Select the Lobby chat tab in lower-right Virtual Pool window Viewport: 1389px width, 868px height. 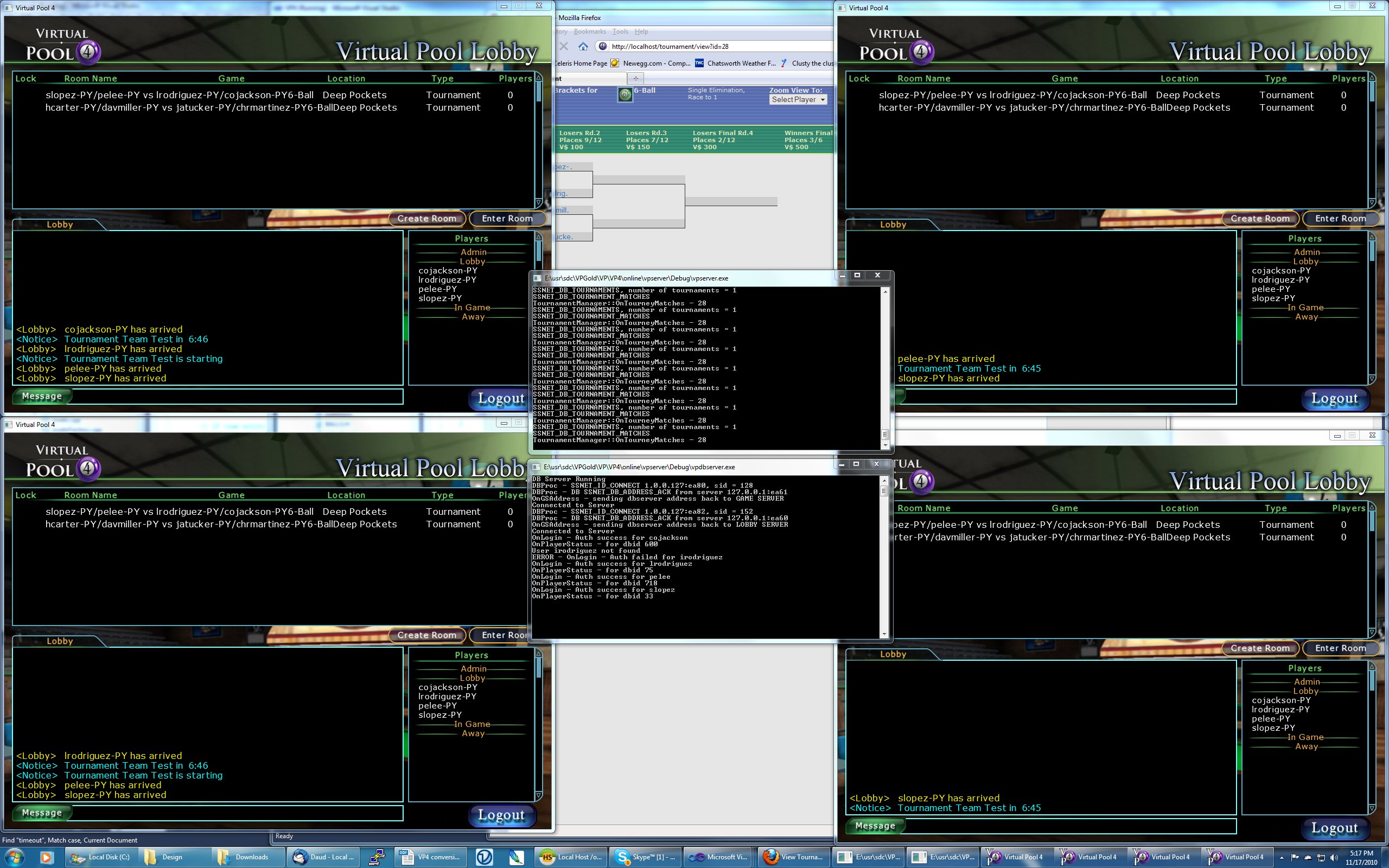click(x=893, y=654)
